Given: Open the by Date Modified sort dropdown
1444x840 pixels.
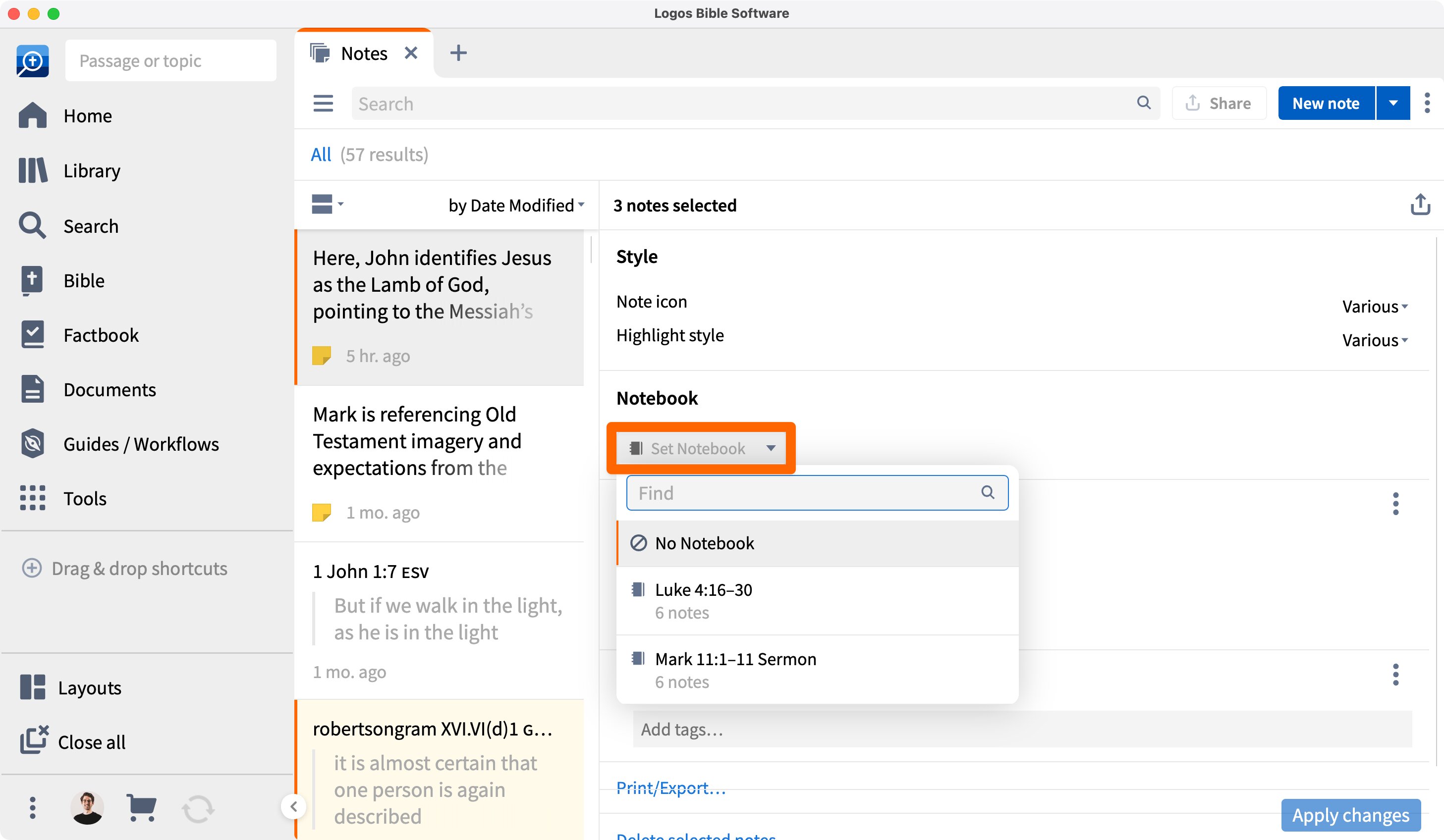Looking at the screenshot, I should pos(516,205).
